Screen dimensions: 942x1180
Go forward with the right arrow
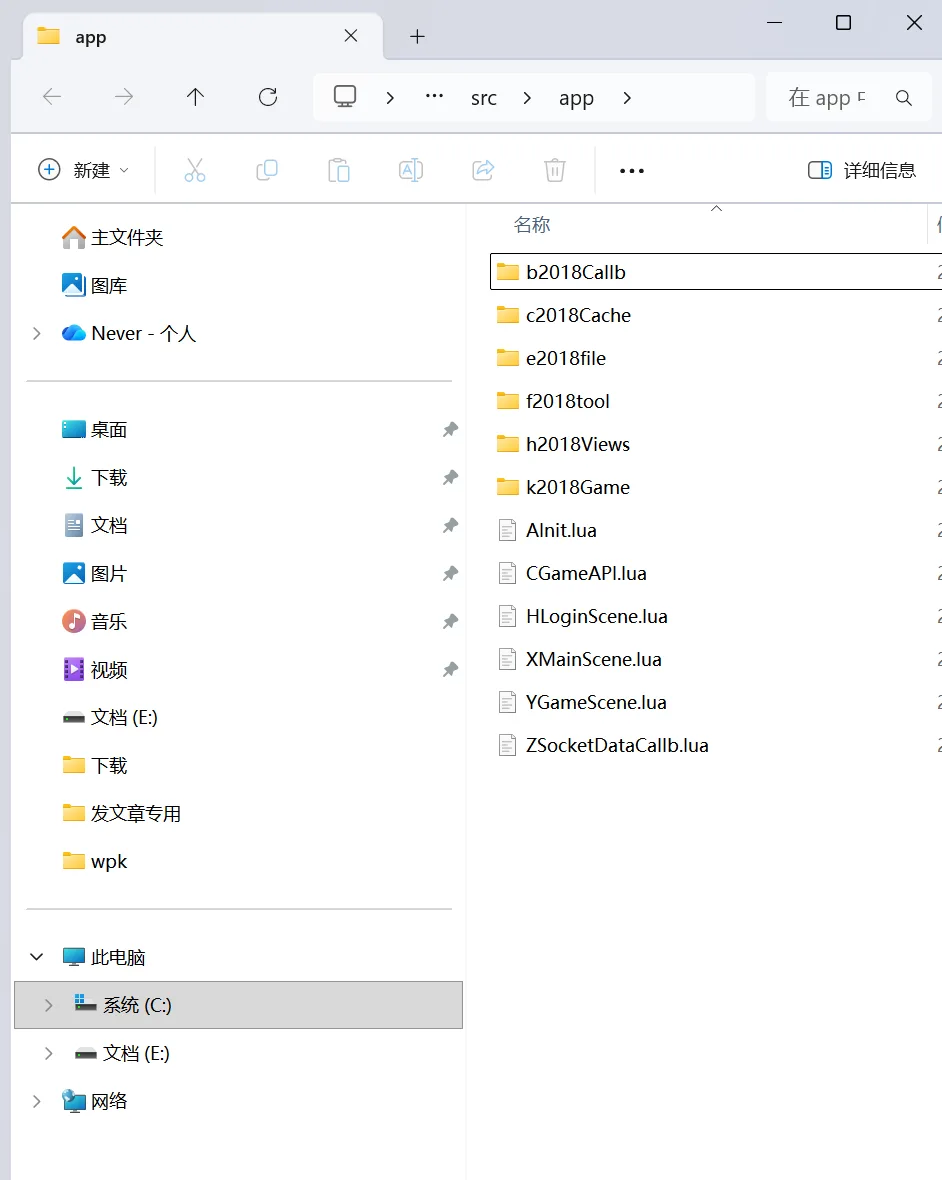pyautogui.click(x=123, y=96)
